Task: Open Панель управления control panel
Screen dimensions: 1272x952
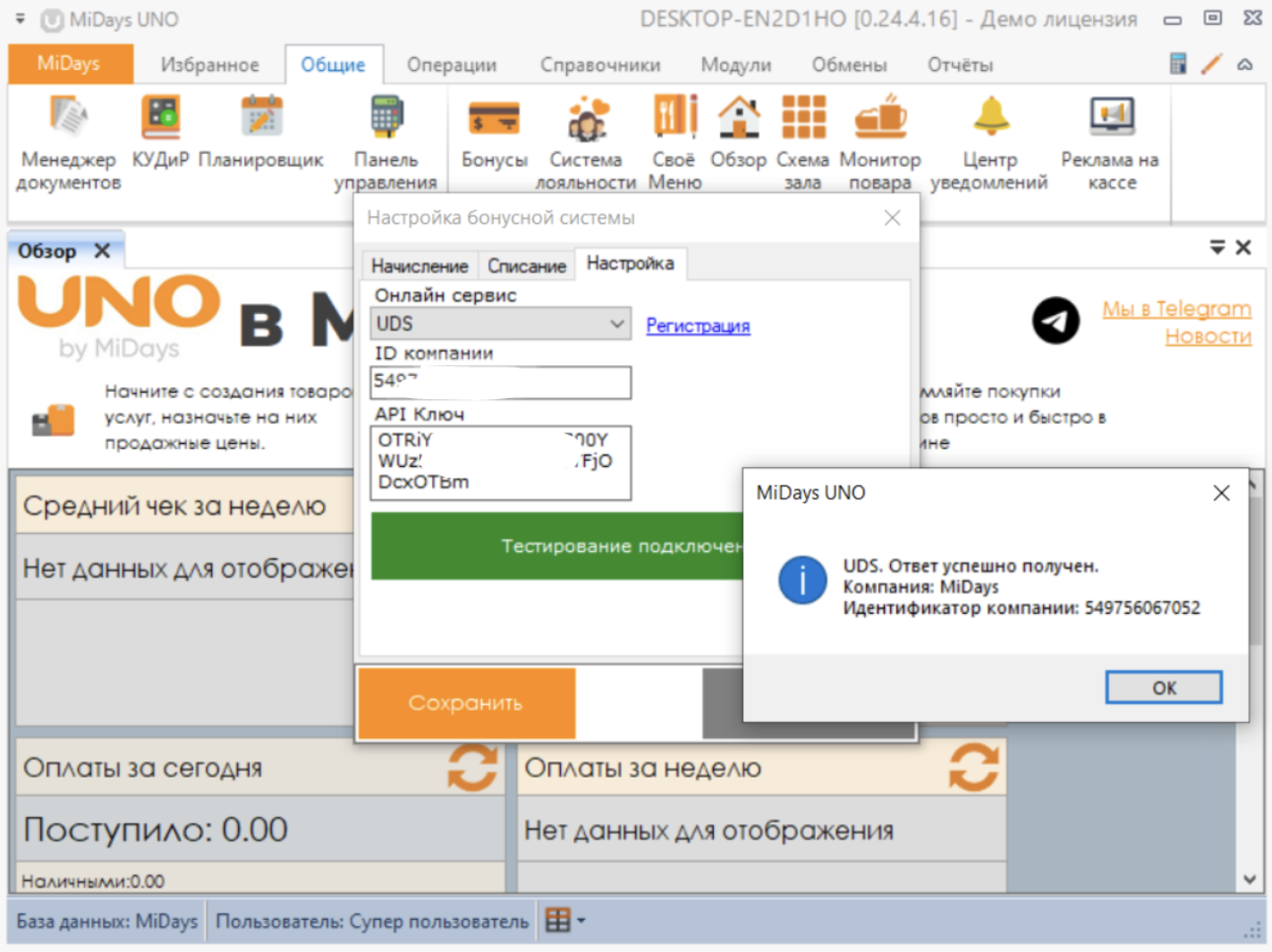Action: click(x=386, y=143)
